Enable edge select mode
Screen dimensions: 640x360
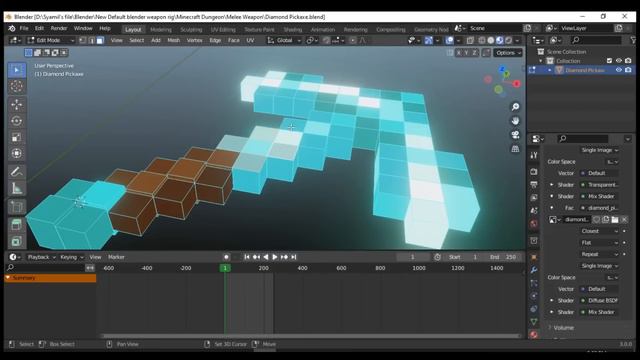91,40
